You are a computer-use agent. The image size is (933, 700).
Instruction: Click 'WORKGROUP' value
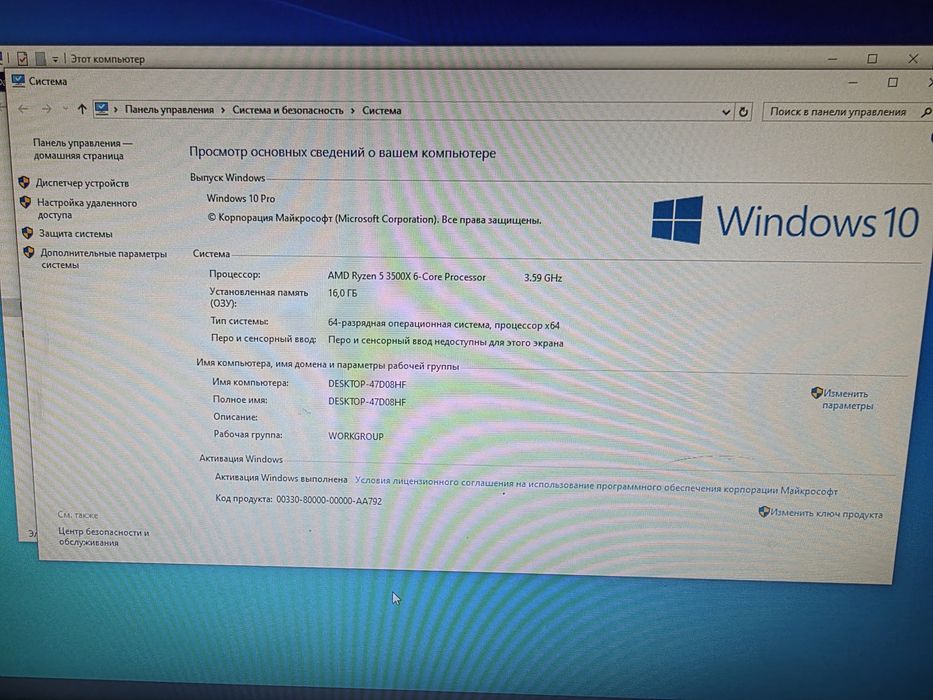[356, 436]
